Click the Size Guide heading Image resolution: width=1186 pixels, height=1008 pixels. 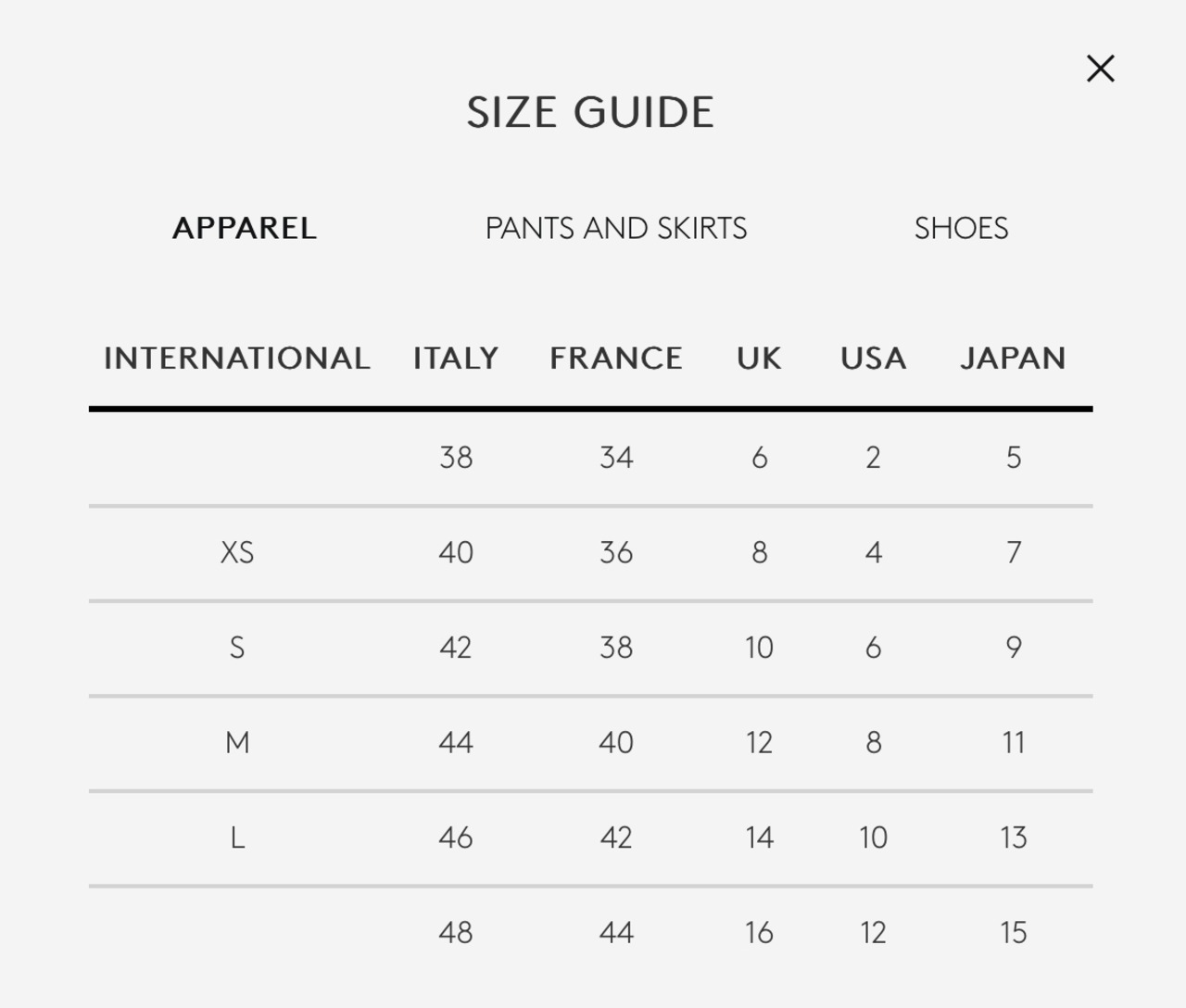coord(590,113)
